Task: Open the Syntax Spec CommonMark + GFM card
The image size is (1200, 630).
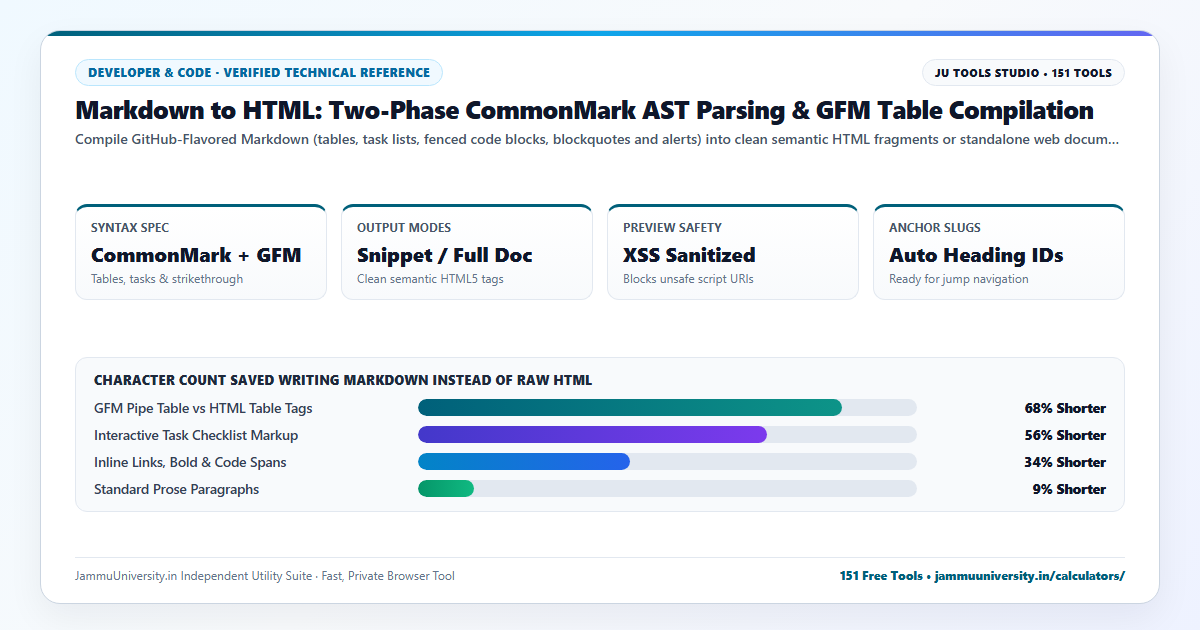Action: [201, 252]
